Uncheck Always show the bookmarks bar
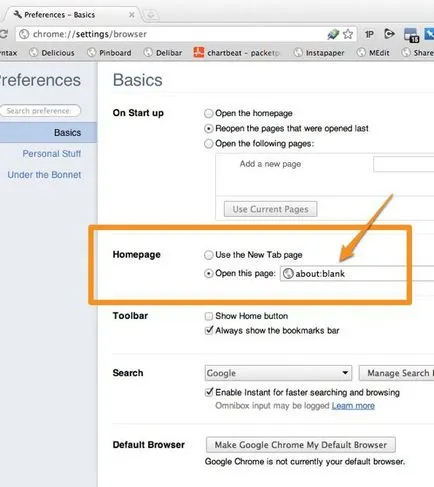Viewport: 434px width, 487px height. pos(209,331)
